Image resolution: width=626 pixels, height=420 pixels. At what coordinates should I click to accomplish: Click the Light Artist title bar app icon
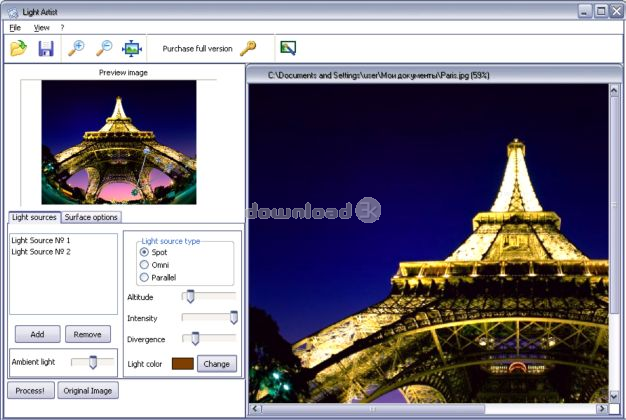click(13, 12)
